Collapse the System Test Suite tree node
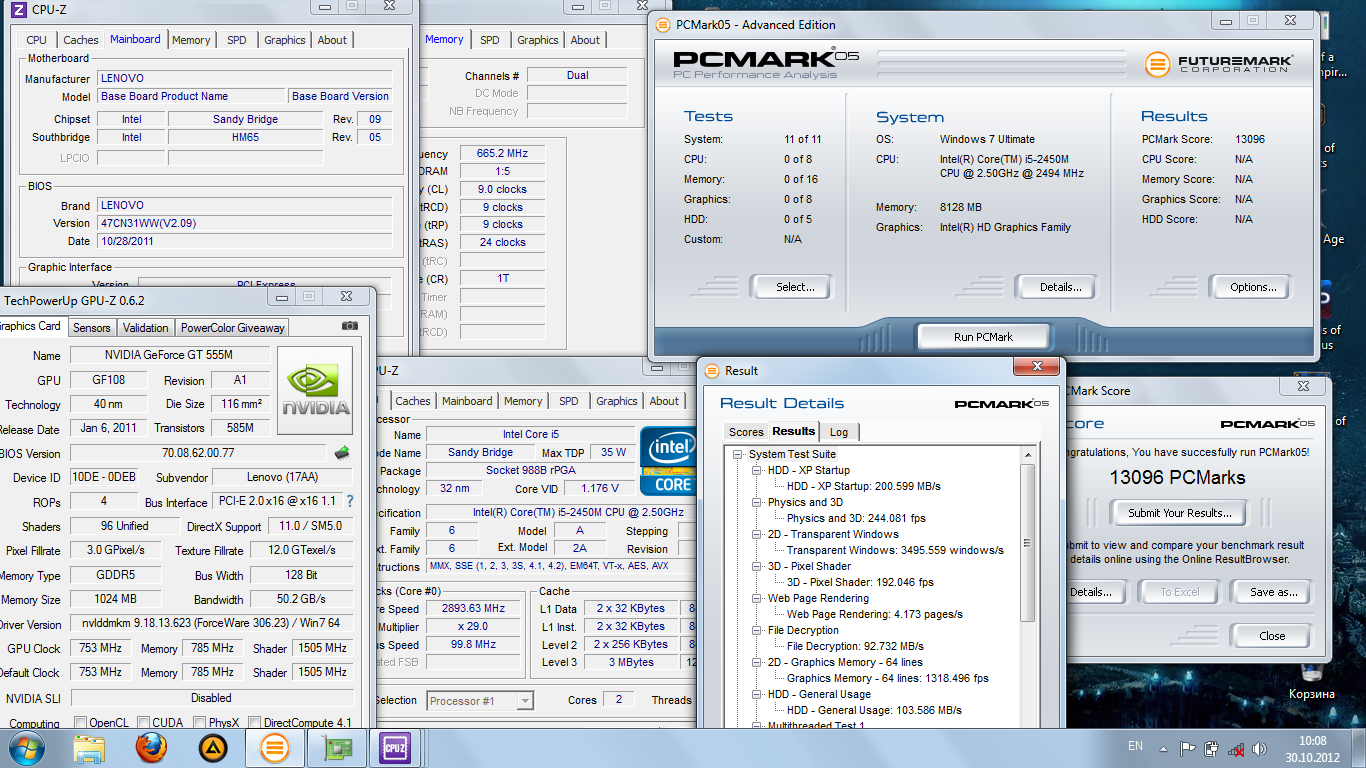The width and height of the screenshot is (1366, 768). click(739, 454)
